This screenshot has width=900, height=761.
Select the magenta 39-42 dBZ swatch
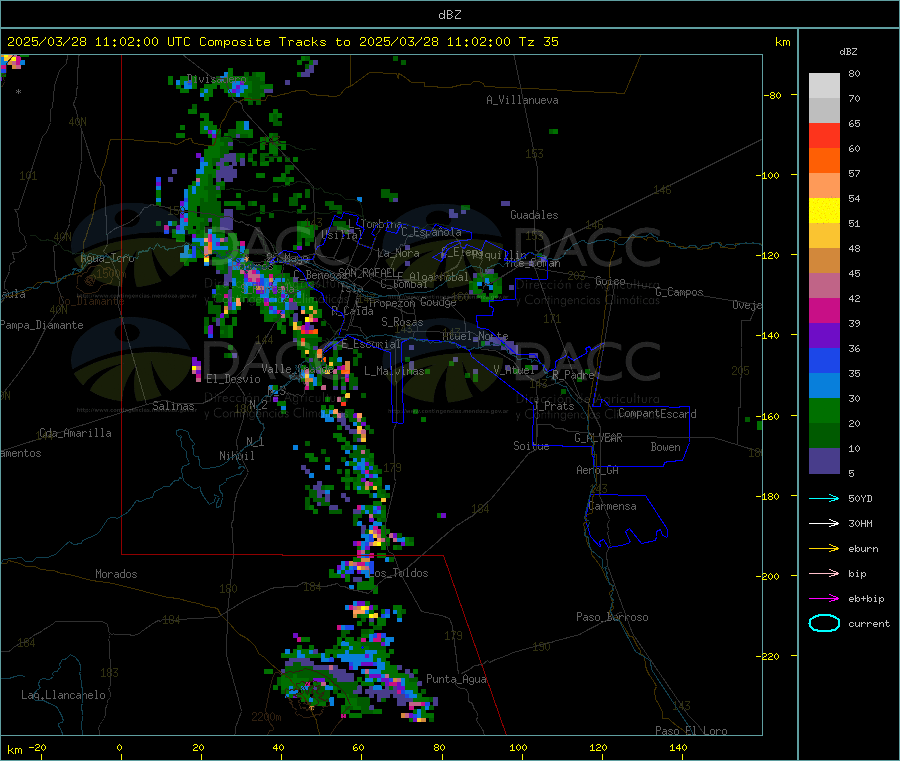click(824, 310)
